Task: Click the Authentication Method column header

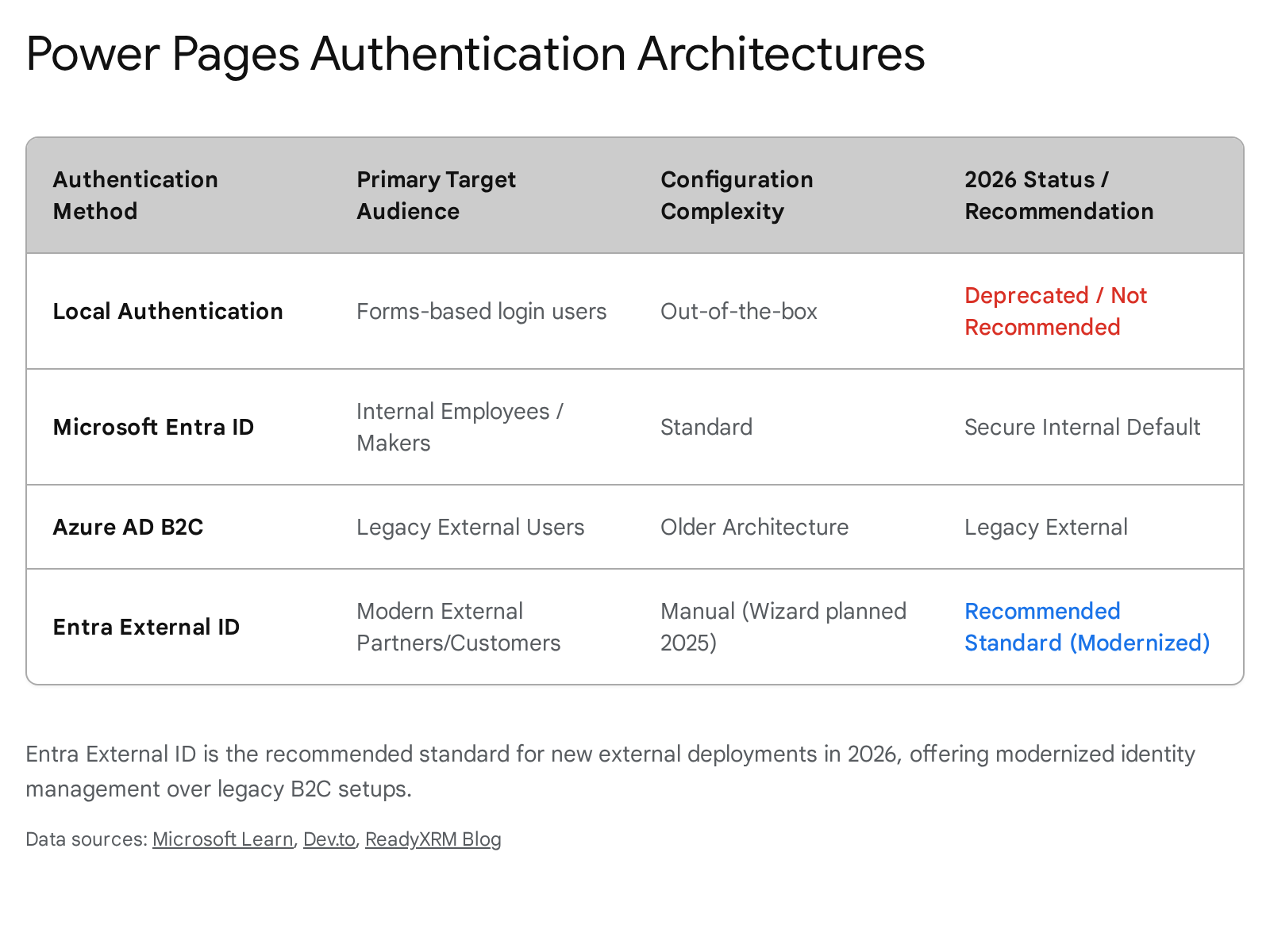Action: 135,195
